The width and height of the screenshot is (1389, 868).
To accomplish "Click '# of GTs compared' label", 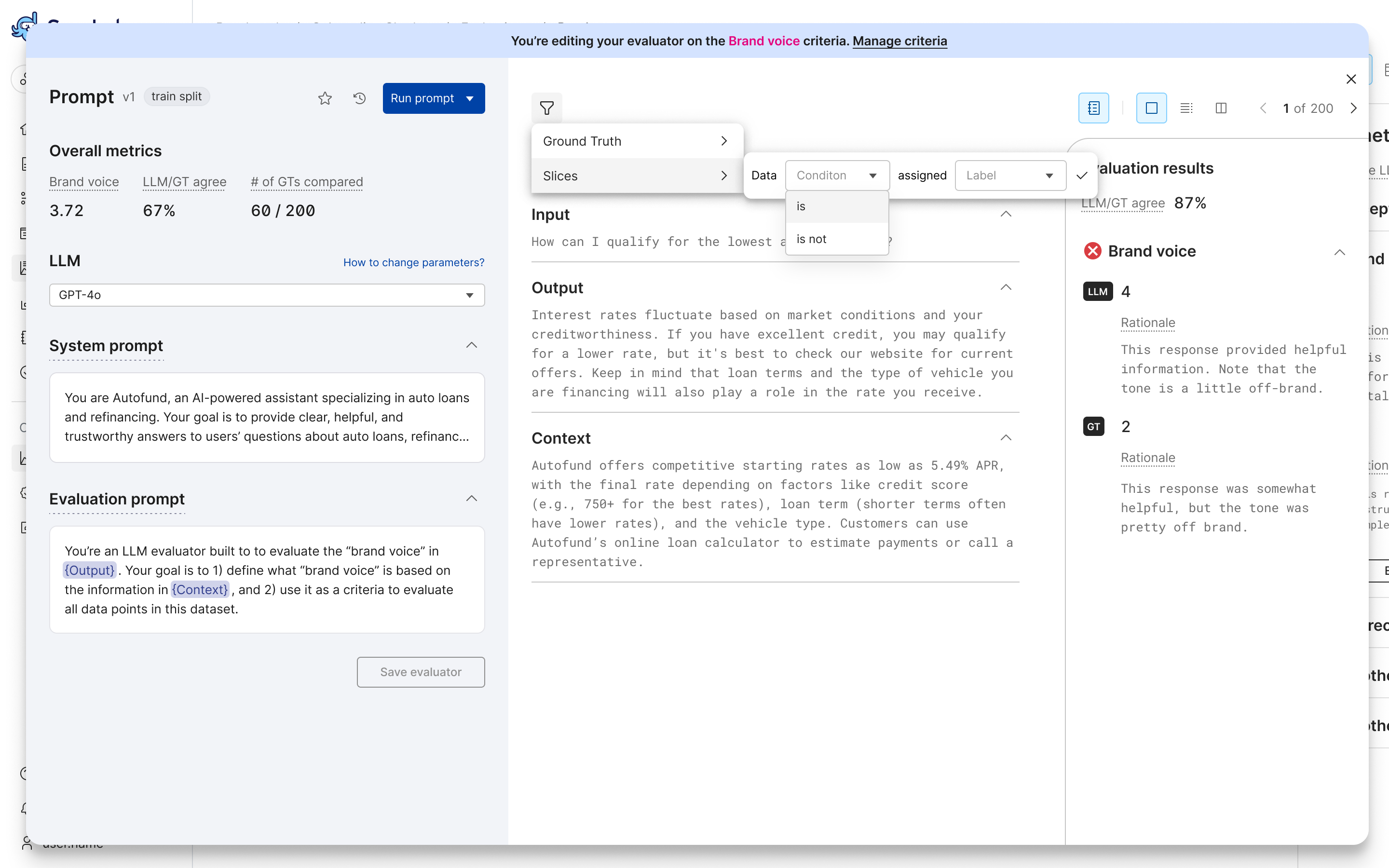I will 307,182.
